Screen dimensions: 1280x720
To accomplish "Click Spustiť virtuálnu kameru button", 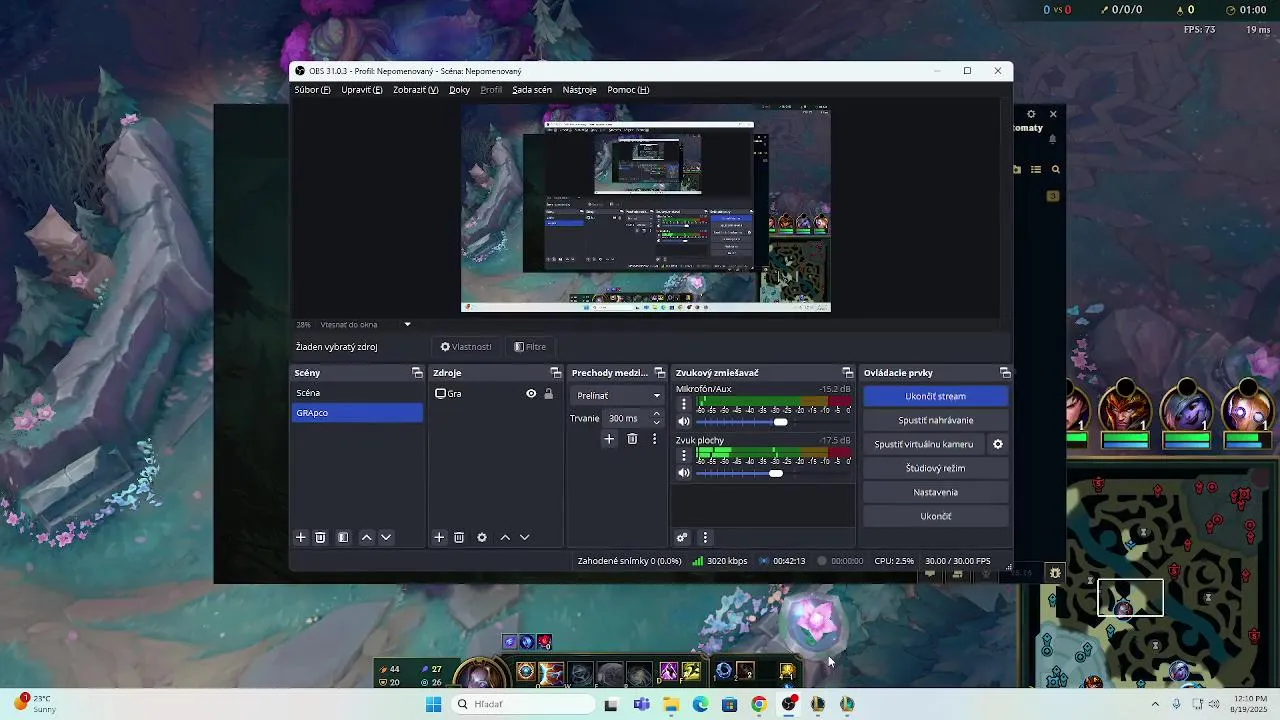I will 923,444.
